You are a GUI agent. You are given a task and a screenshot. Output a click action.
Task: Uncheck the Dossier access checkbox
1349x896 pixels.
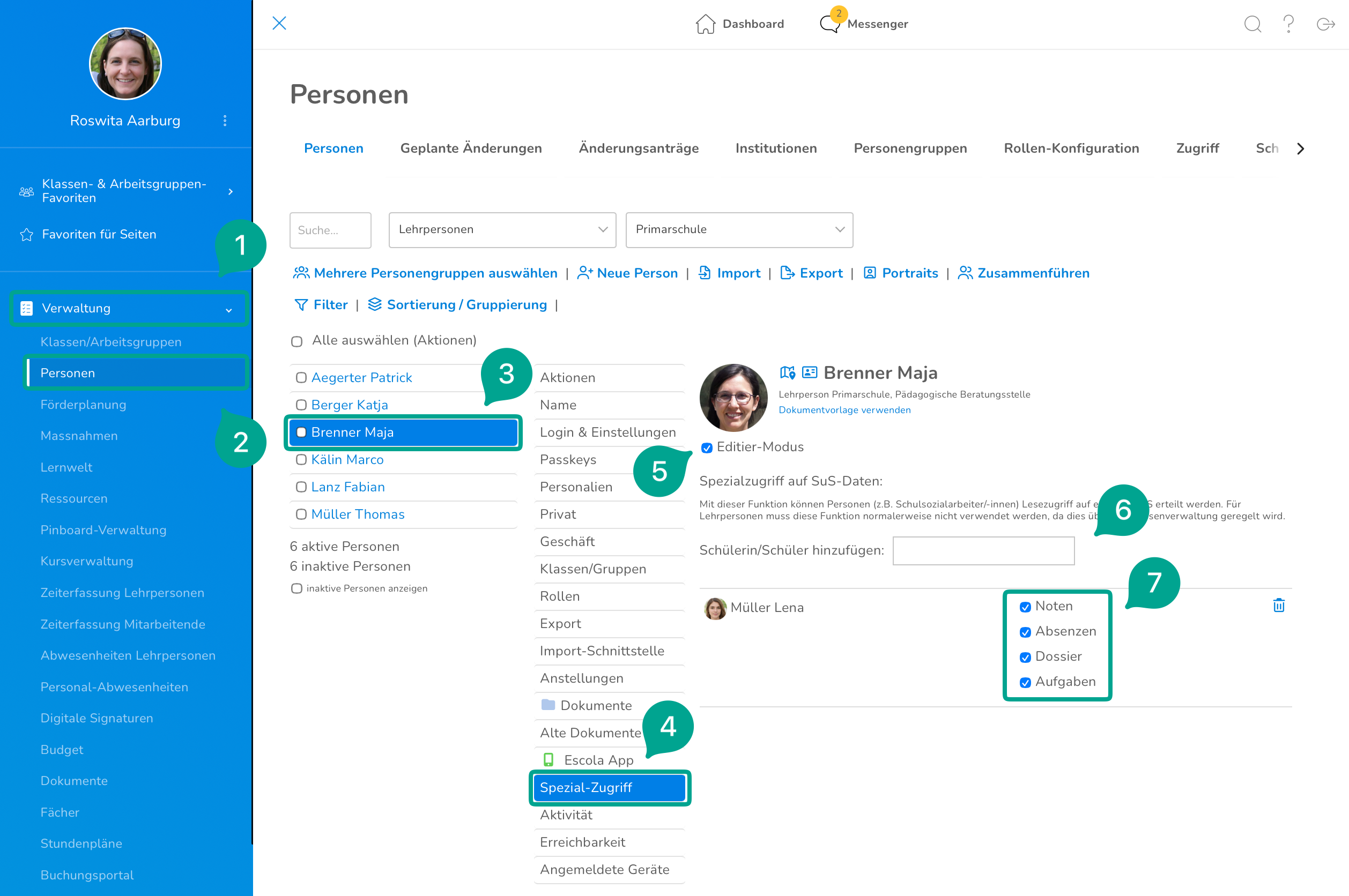pos(1026,657)
